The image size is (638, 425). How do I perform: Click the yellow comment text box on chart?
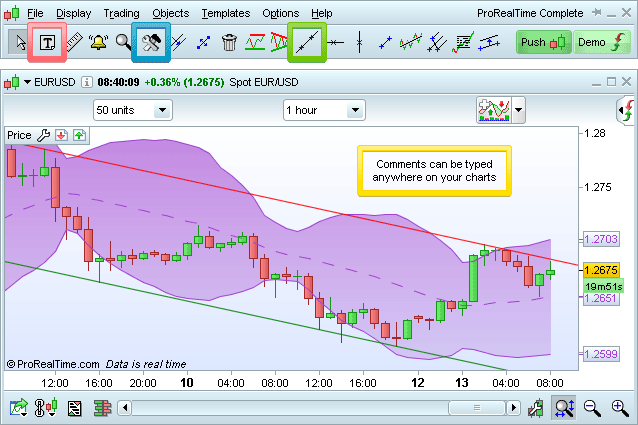point(434,170)
